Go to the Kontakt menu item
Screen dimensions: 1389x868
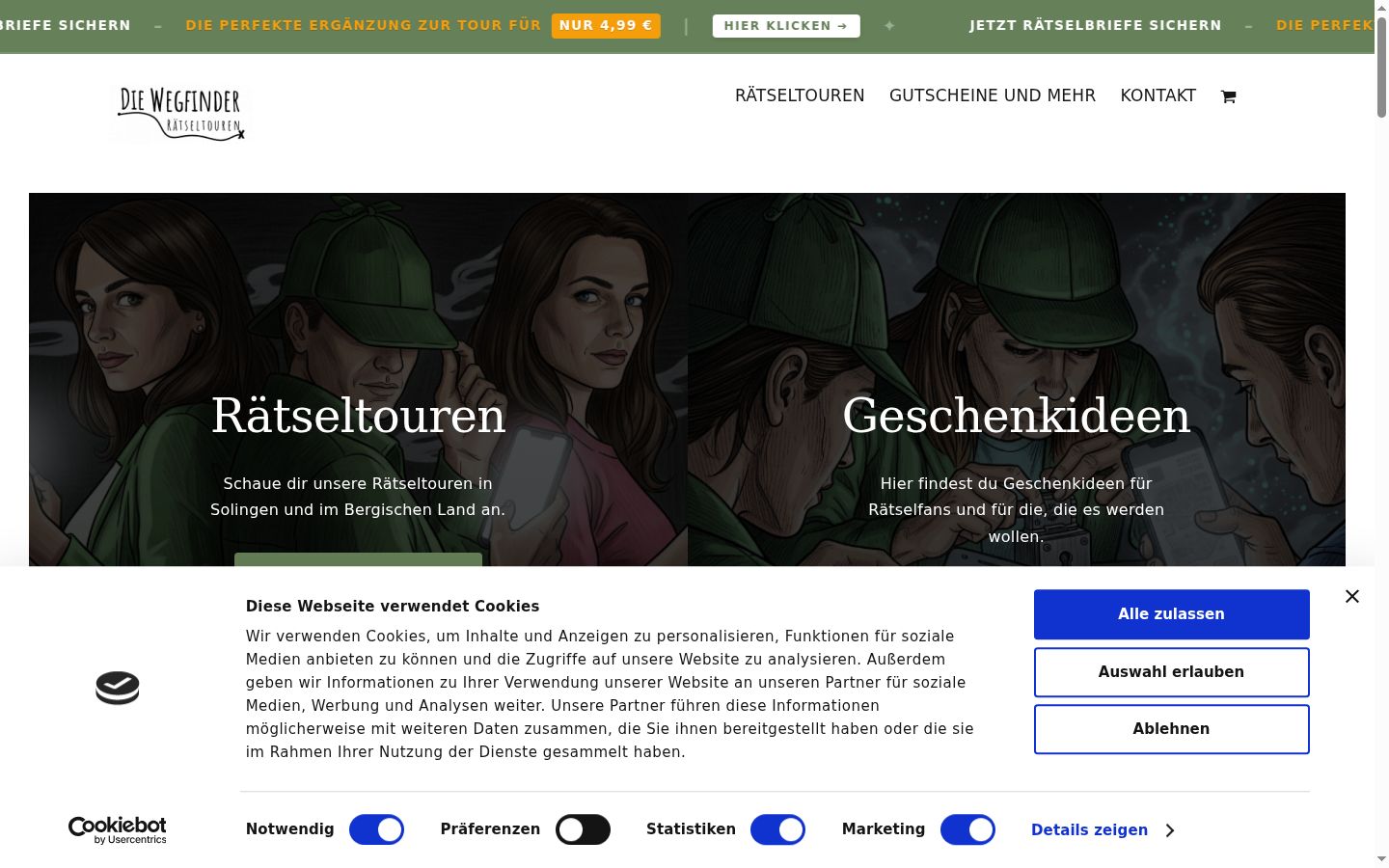pos(1158,95)
